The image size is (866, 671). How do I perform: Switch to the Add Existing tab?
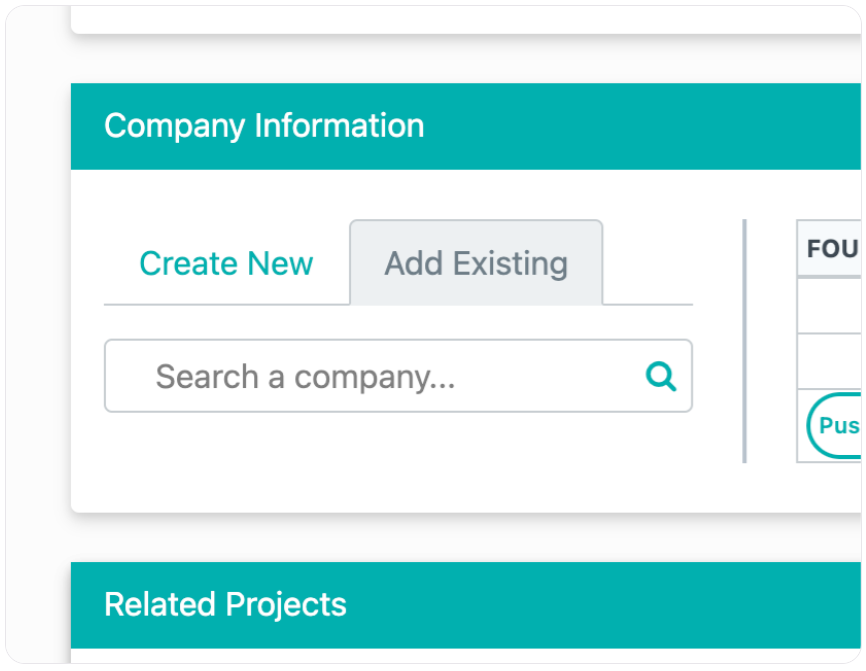475,263
